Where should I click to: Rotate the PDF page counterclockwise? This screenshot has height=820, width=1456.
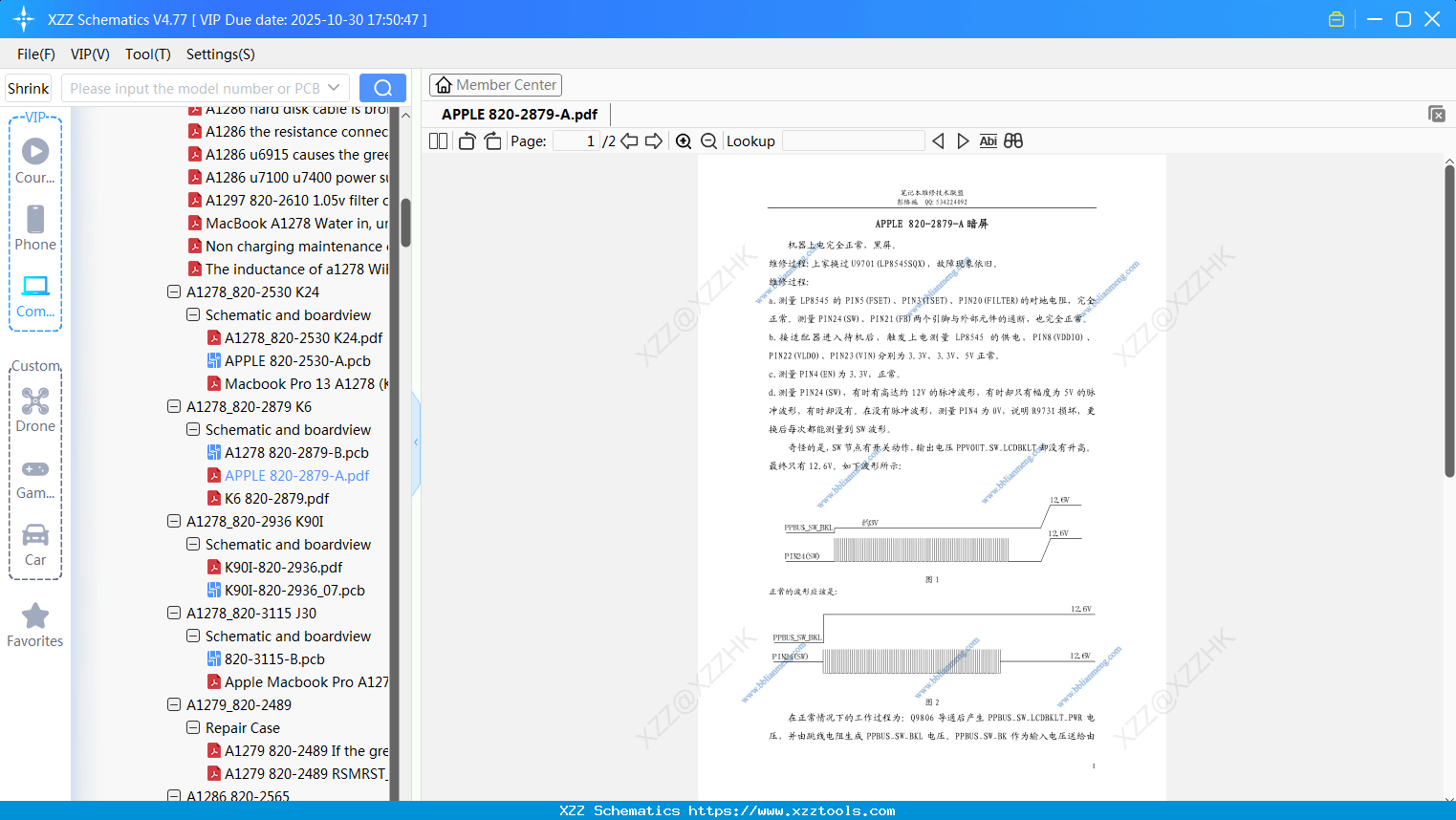(467, 141)
